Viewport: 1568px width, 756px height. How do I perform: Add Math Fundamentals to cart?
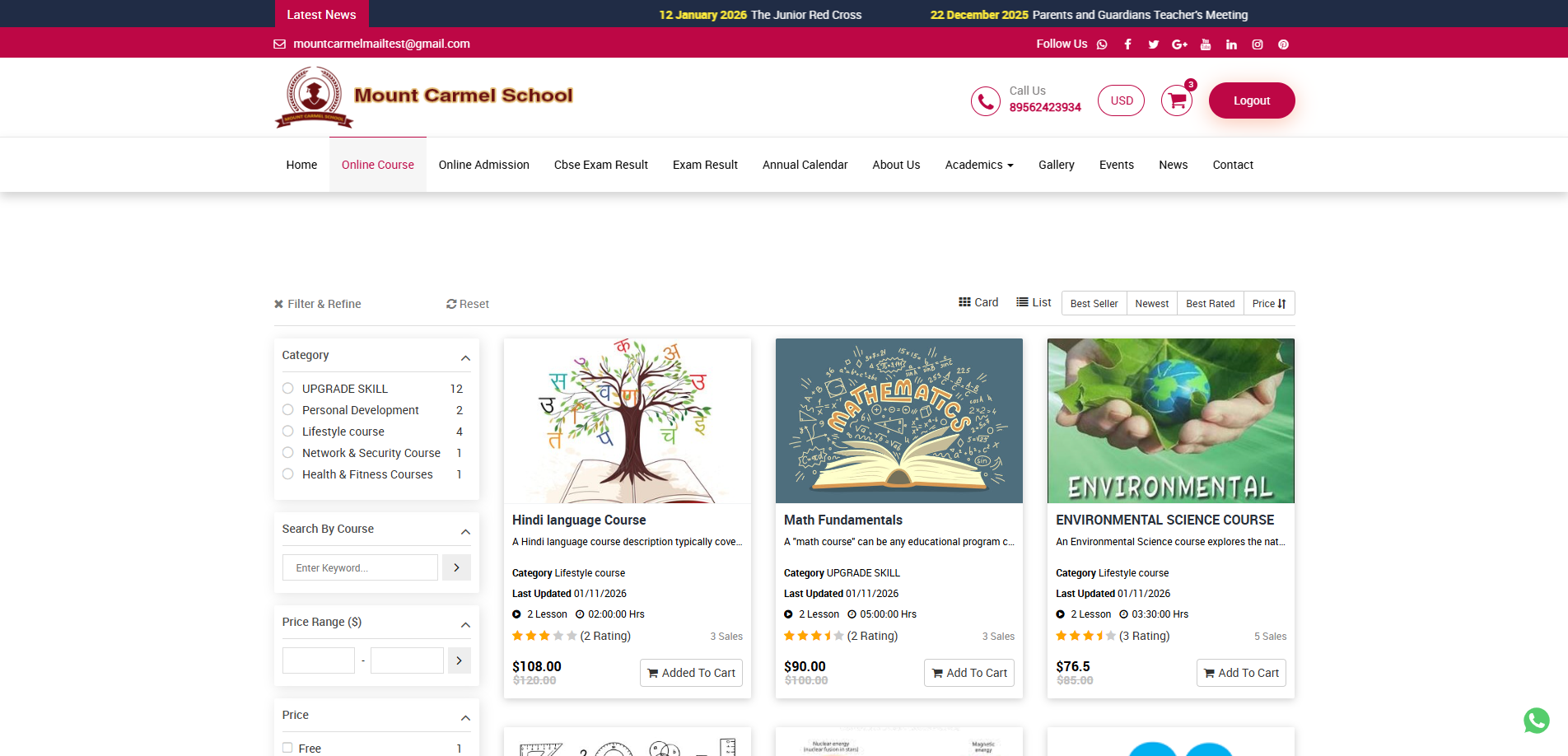(x=968, y=673)
